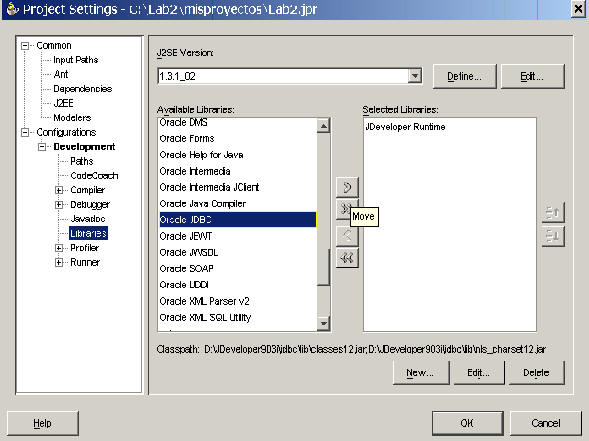Select the Runner tree label

click(x=85, y=262)
